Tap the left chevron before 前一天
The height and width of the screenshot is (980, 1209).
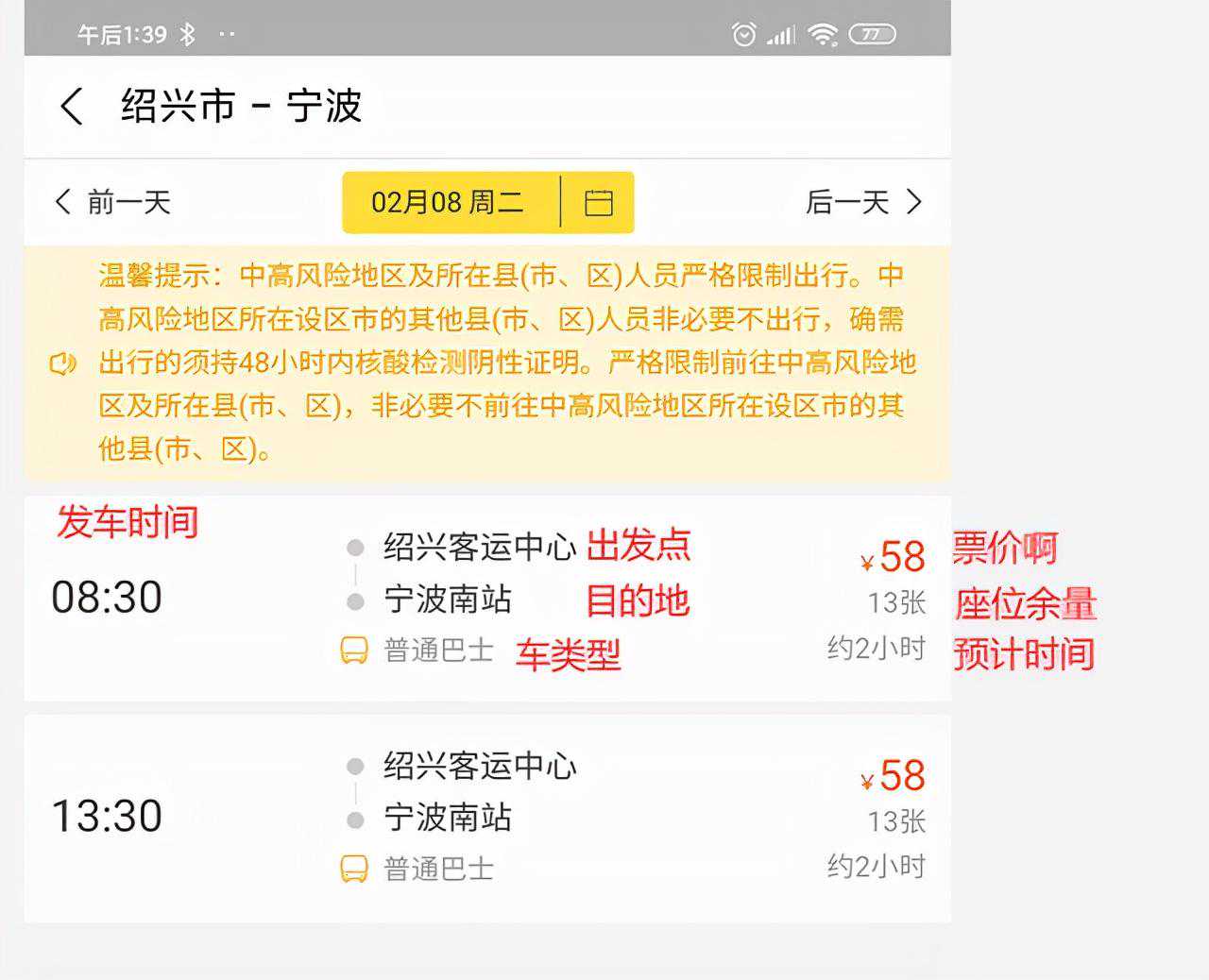[x=63, y=202]
